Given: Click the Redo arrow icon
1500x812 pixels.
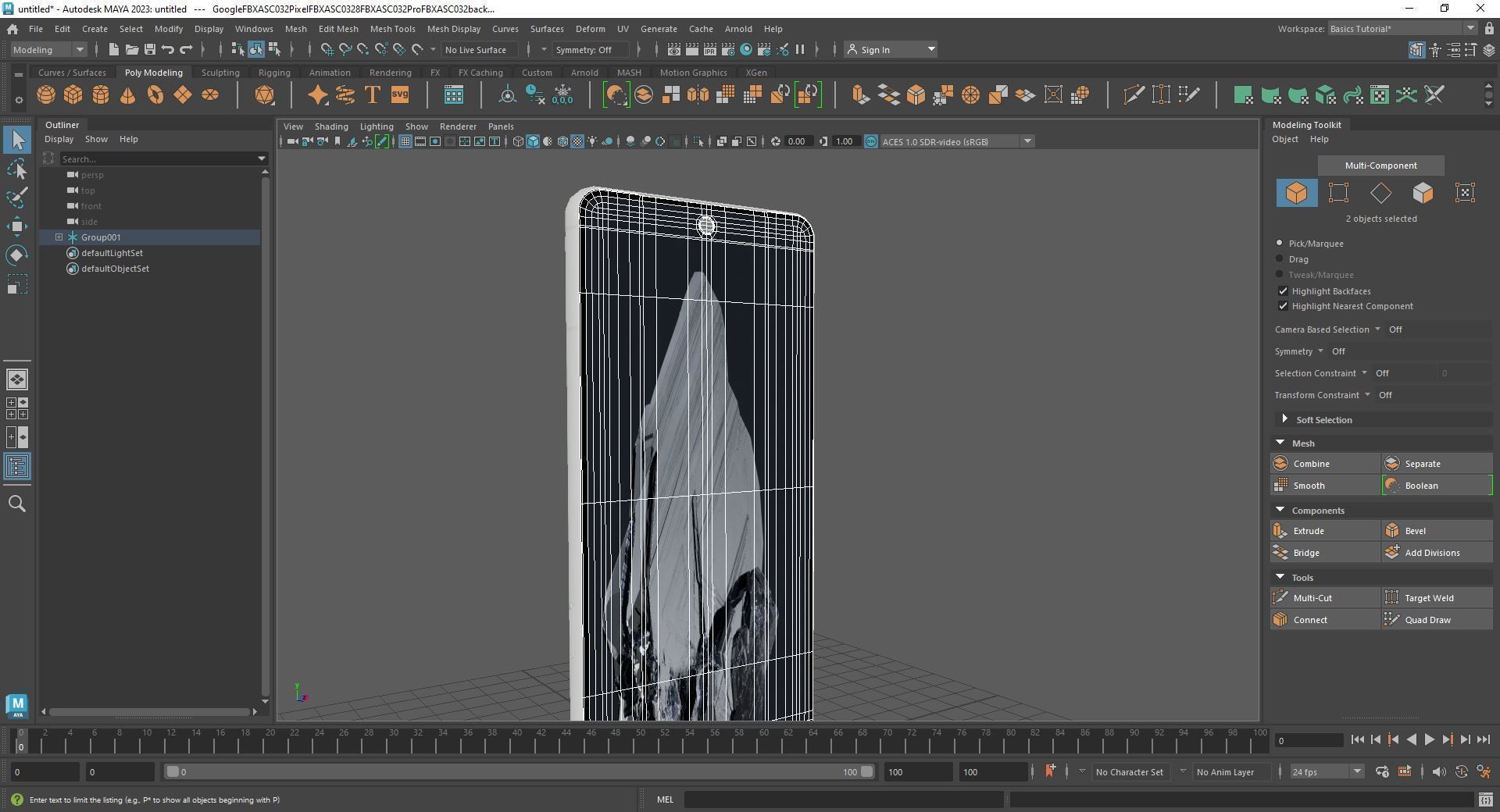Looking at the screenshot, I should tap(186, 49).
